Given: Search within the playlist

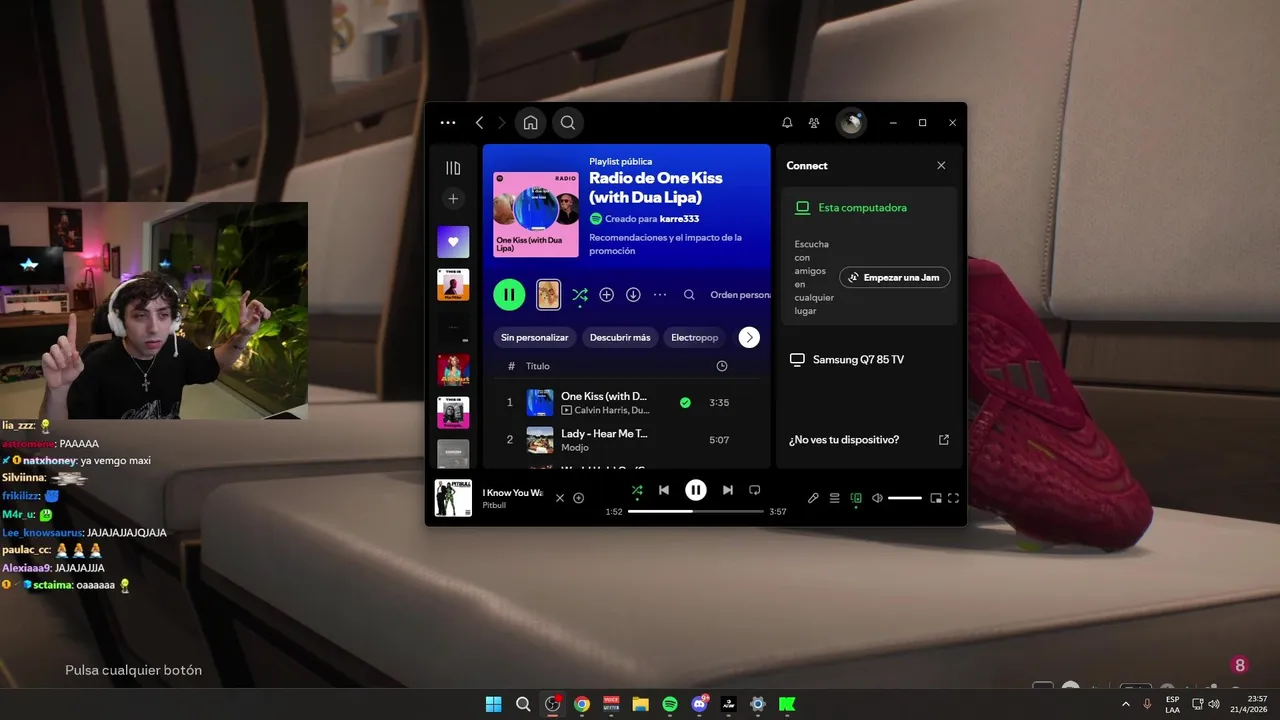Looking at the screenshot, I should (x=689, y=295).
